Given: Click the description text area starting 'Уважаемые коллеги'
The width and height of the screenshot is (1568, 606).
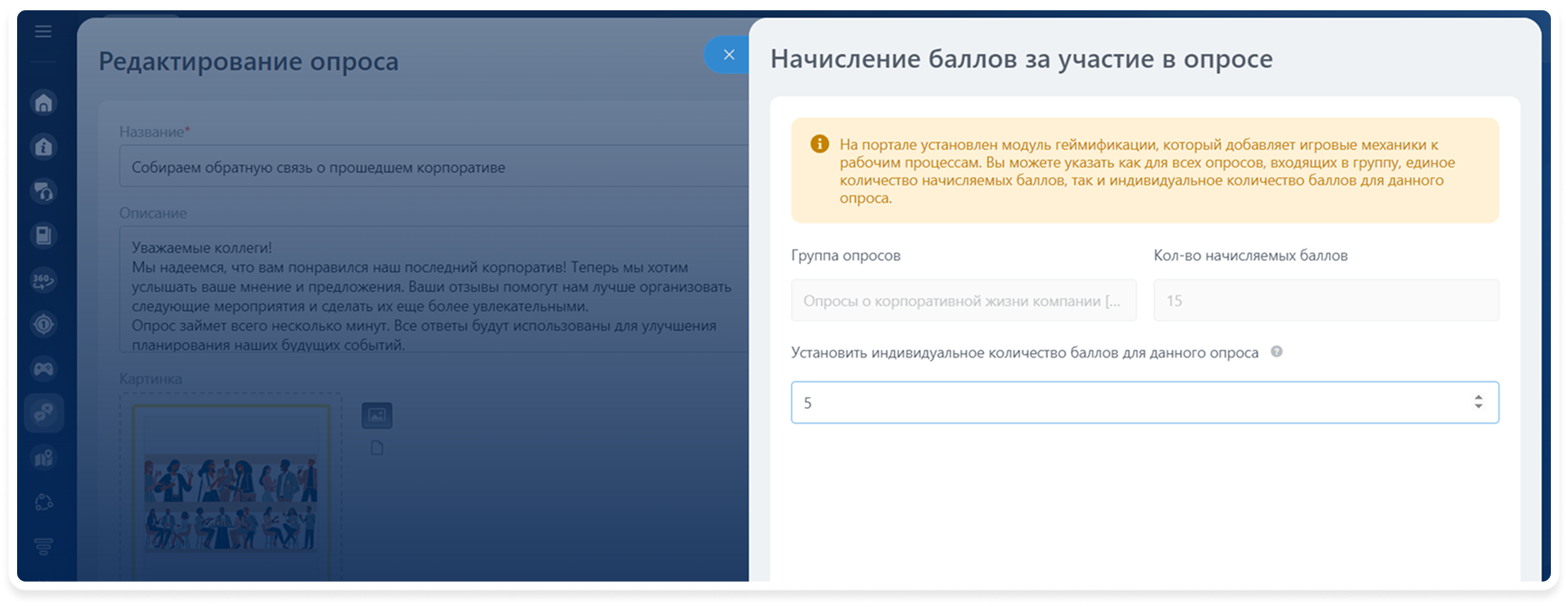Looking at the screenshot, I should (x=434, y=290).
